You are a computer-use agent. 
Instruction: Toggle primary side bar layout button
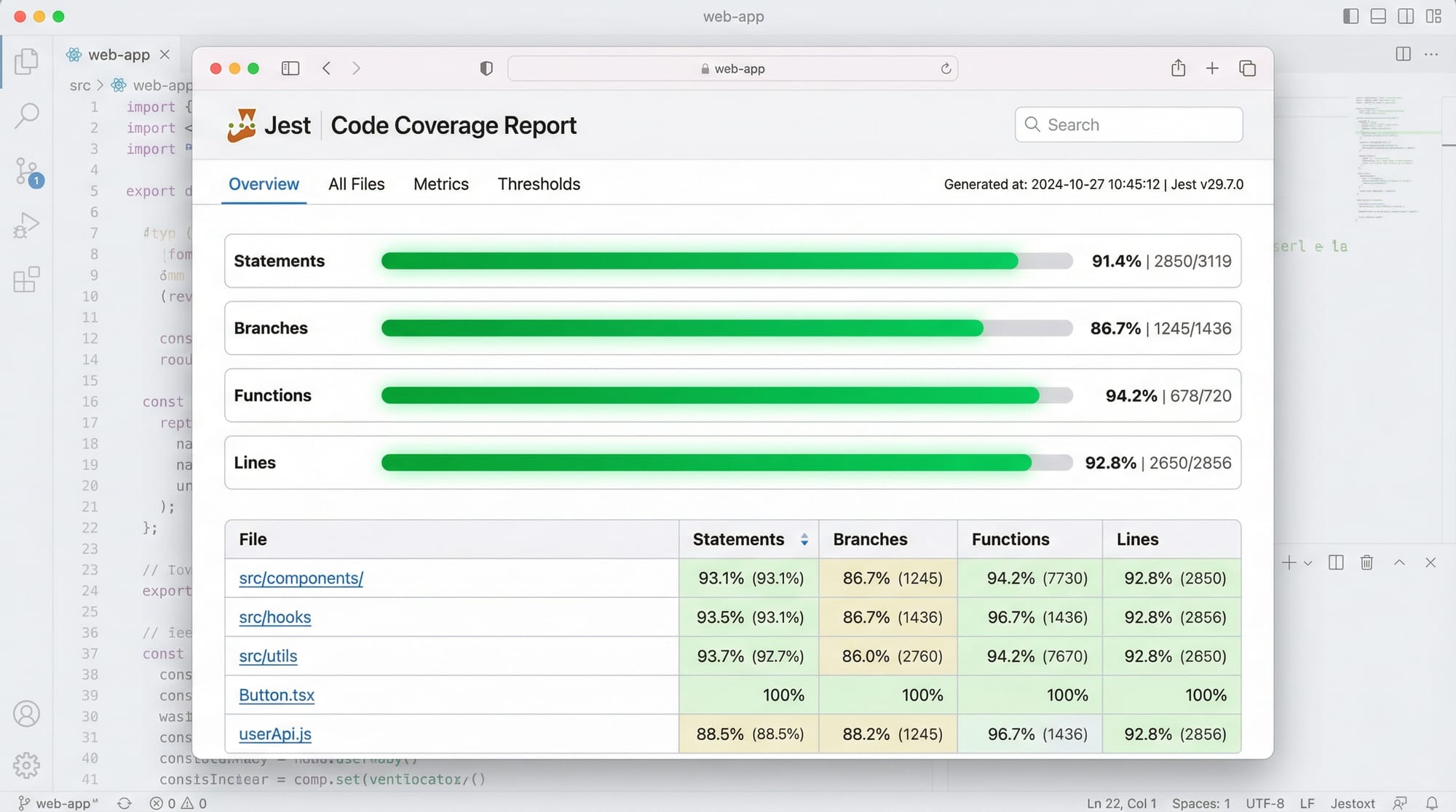[x=1350, y=16]
